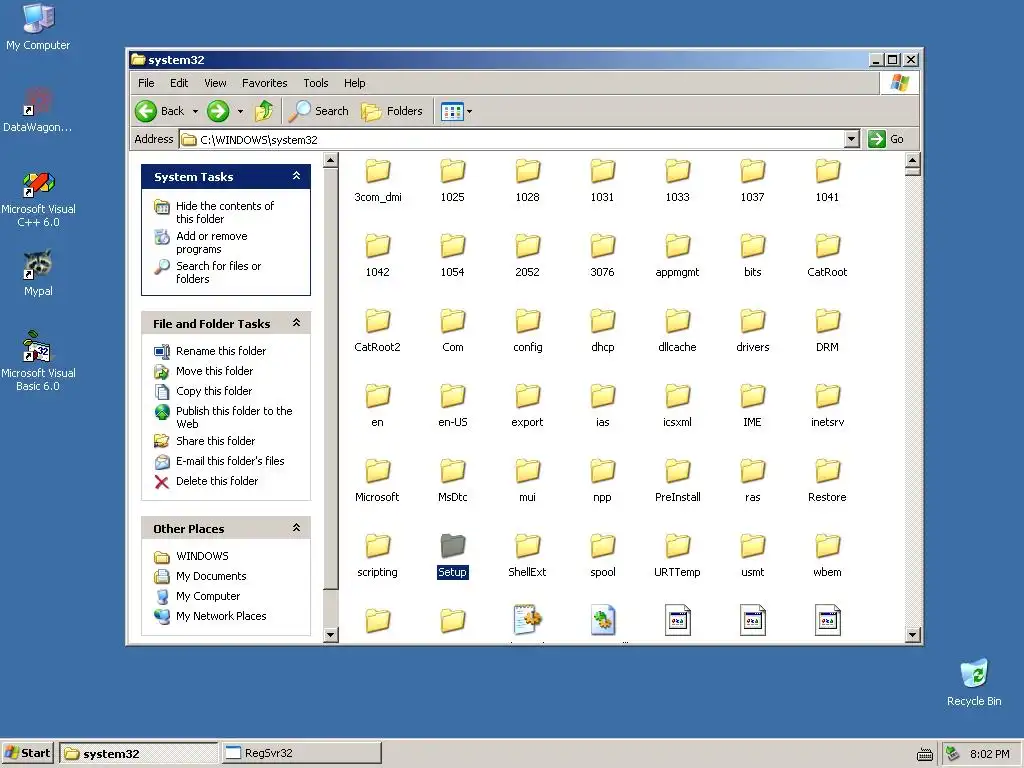Open My Network Places link

pos(221,616)
